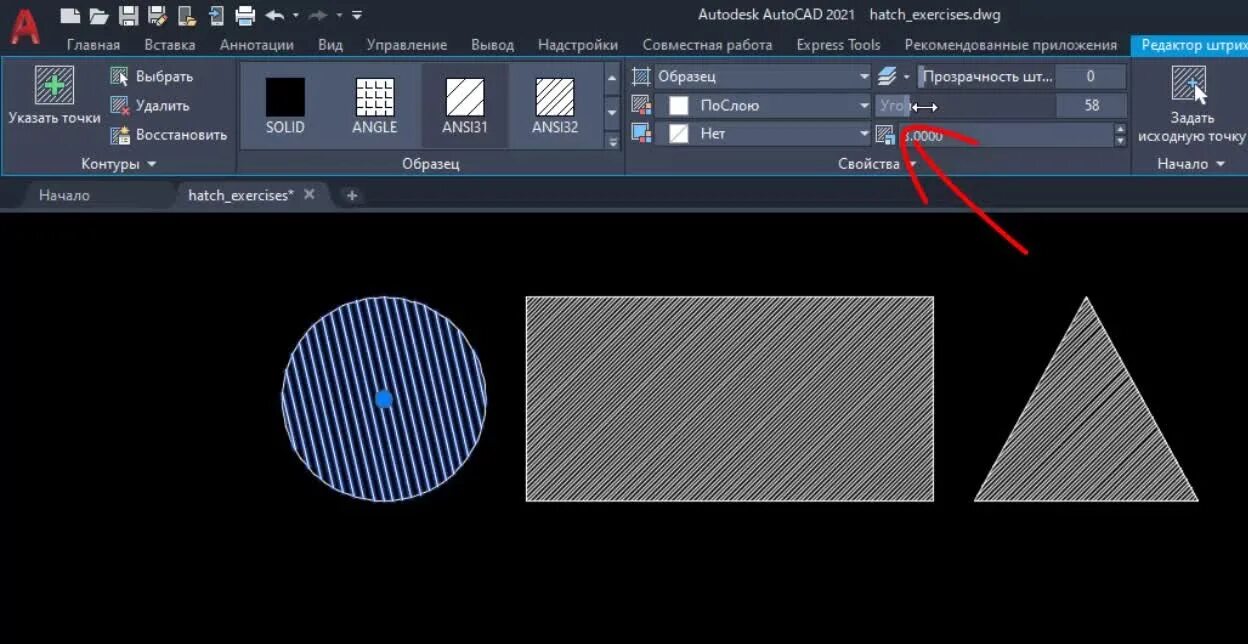
Task: Click the hatch color icon beside ПоСлою
Action: point(642,105)
